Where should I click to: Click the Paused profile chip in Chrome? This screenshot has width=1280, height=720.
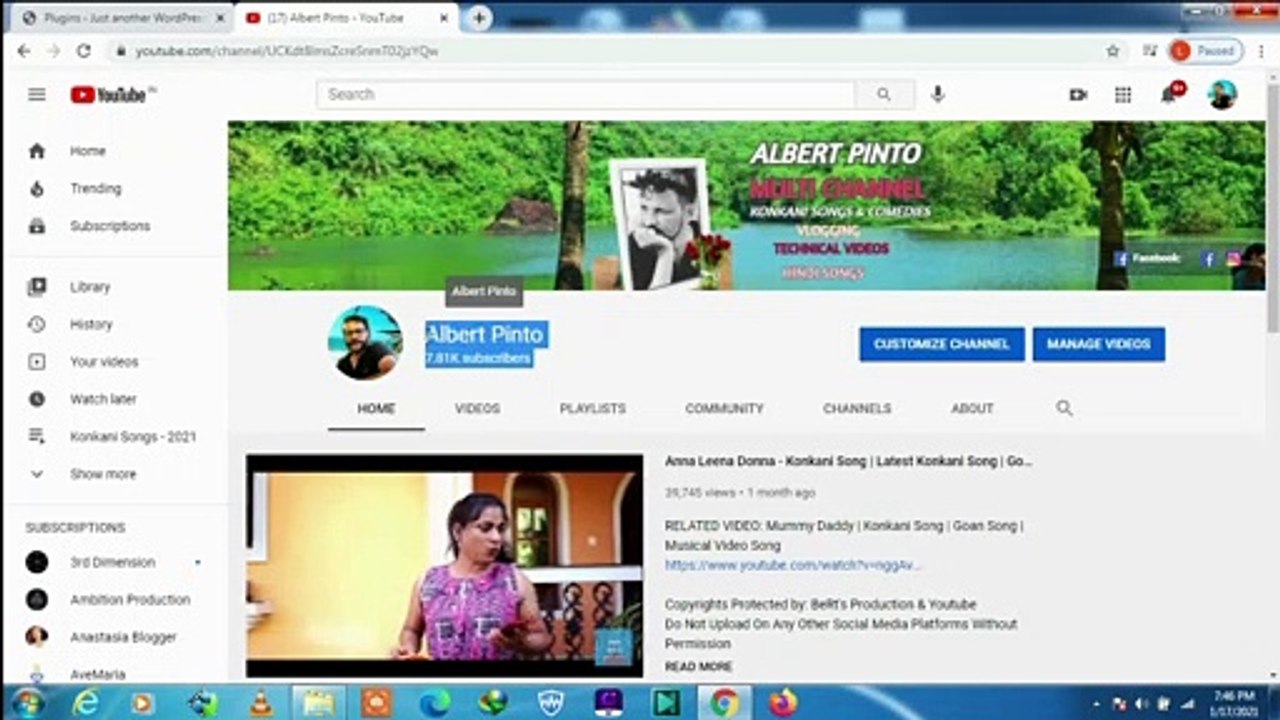click(x=1206, y=51)
